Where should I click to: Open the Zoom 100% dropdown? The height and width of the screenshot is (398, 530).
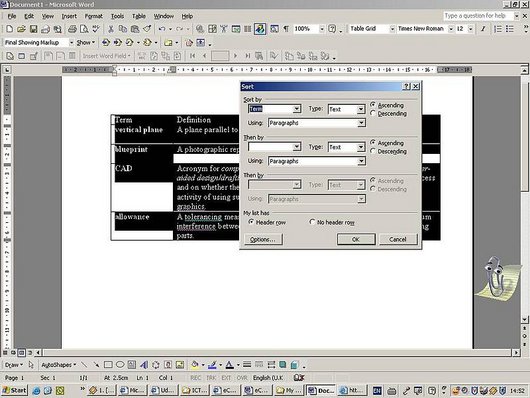pos(322,29)
